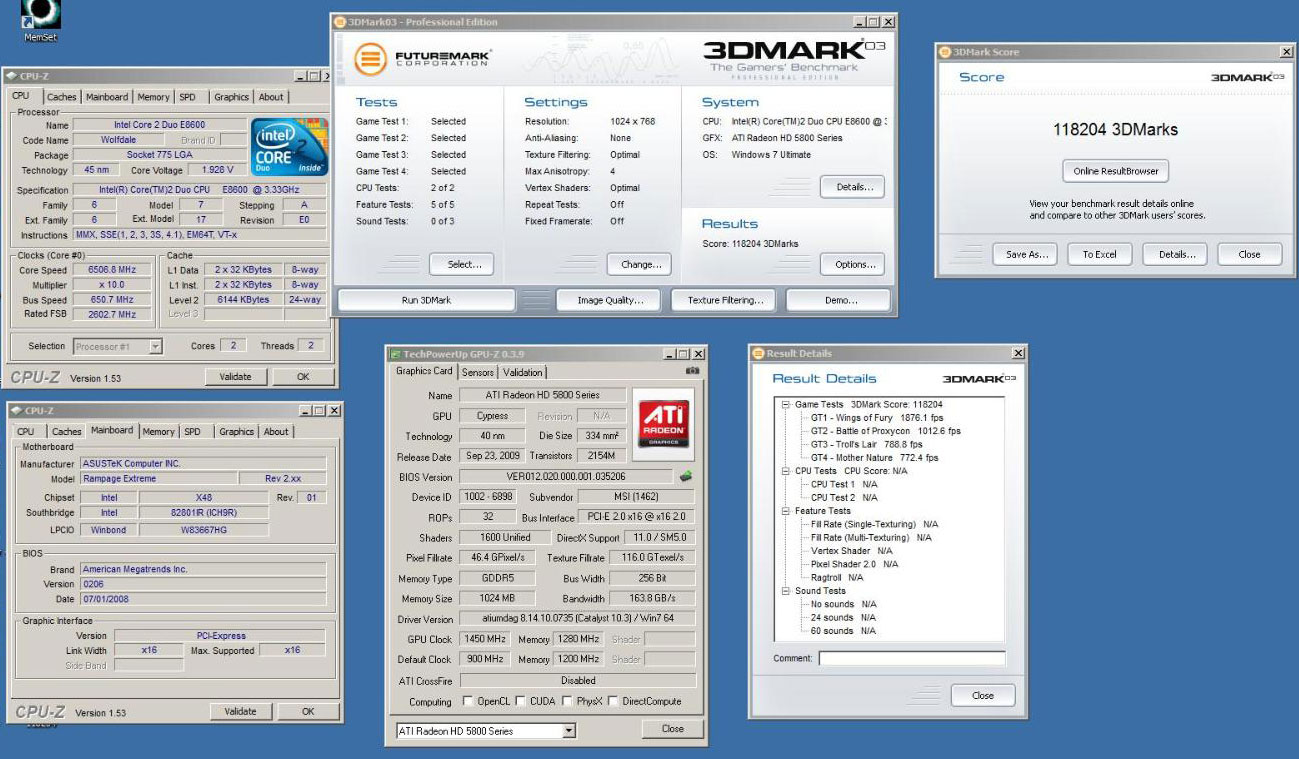Open the ATI Radeon HD 5800 Series dropdown
1299x759 pixels.
point(569,731)
